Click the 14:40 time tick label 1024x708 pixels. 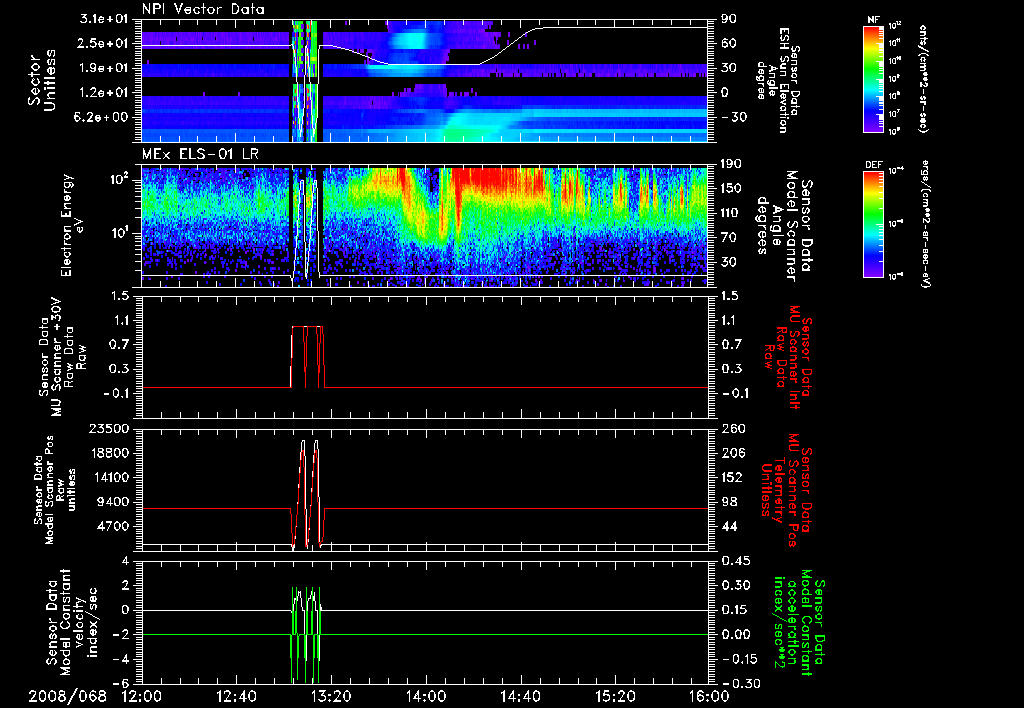click(520, 696)
